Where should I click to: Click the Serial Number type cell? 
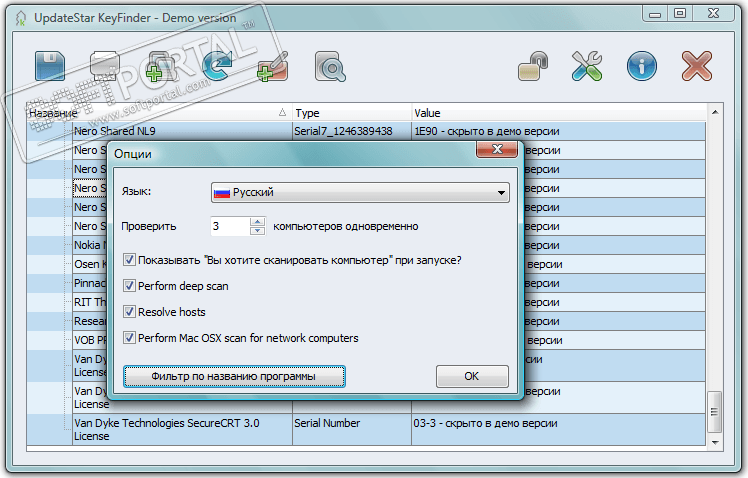click(x=352, y=429)
